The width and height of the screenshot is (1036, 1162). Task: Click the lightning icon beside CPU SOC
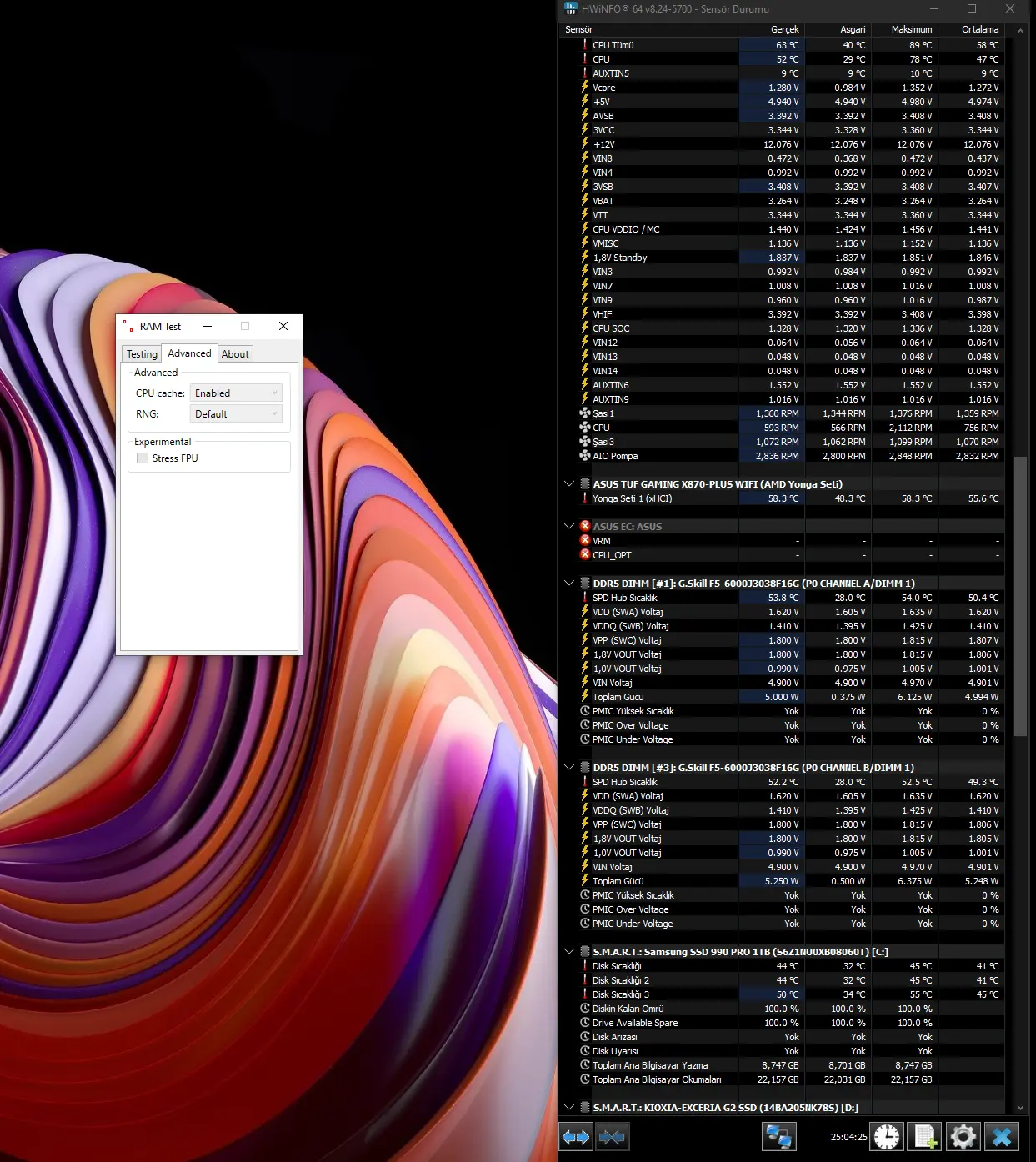(x=585, y=328)
